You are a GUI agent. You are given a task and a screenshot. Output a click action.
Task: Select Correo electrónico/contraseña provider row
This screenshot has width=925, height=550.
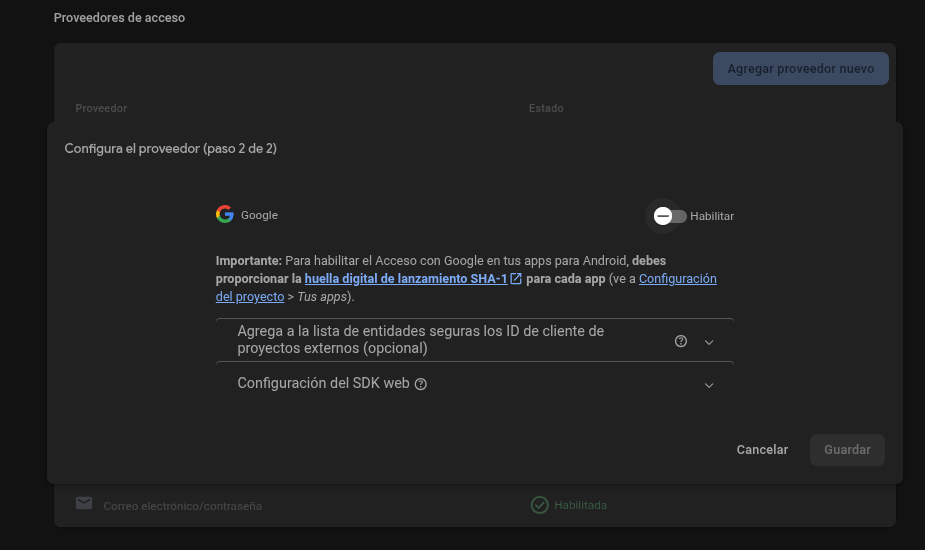coord(475,505)
